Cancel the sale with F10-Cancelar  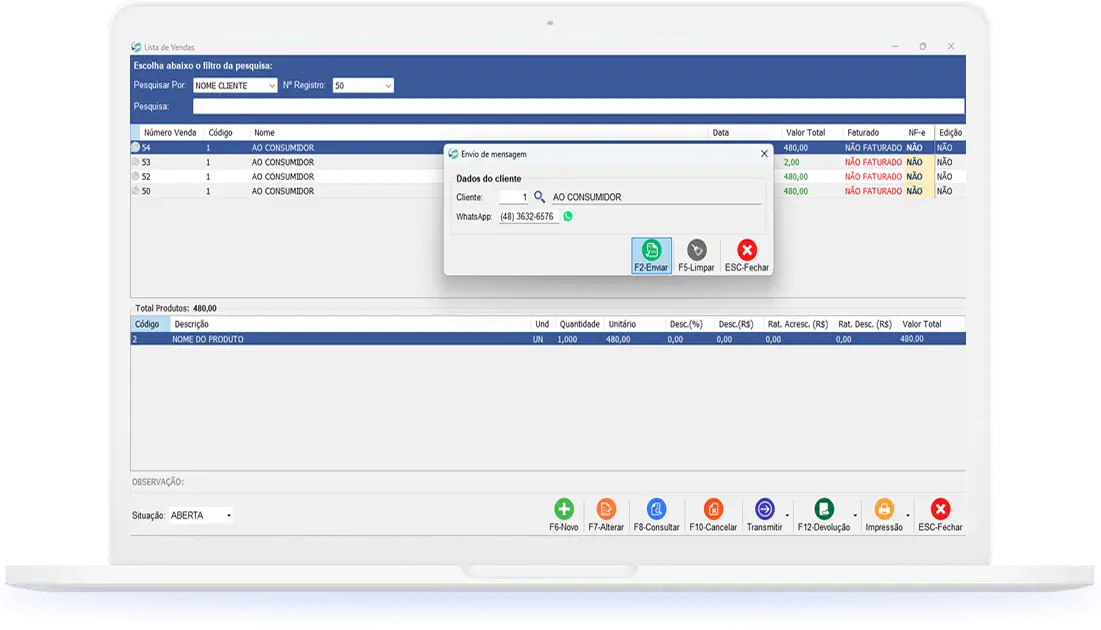pos(713,509)
